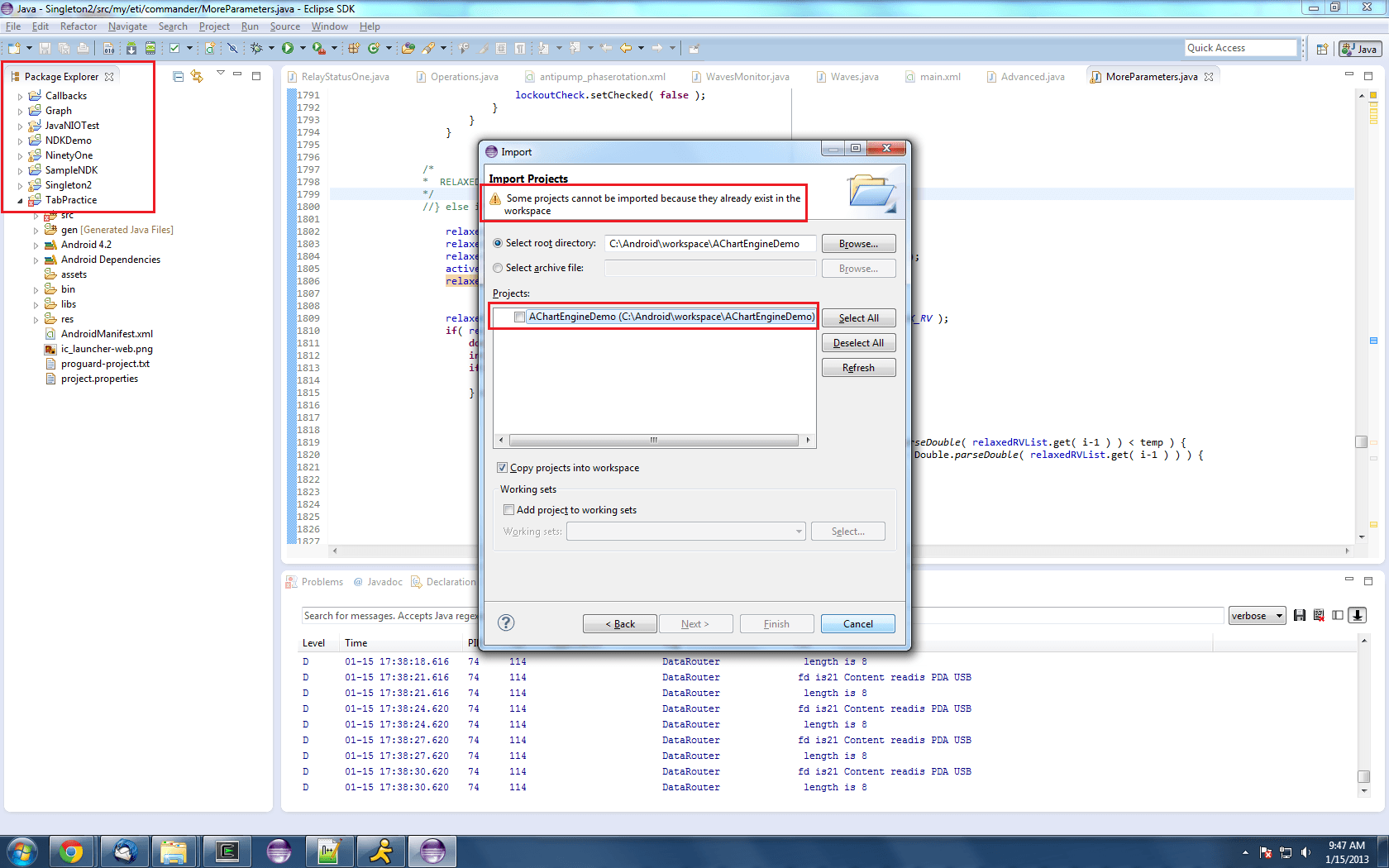Expand the Singleton2 project node
The width and height of the screenshot is (1389, 868).
click(x=21, y=186)
